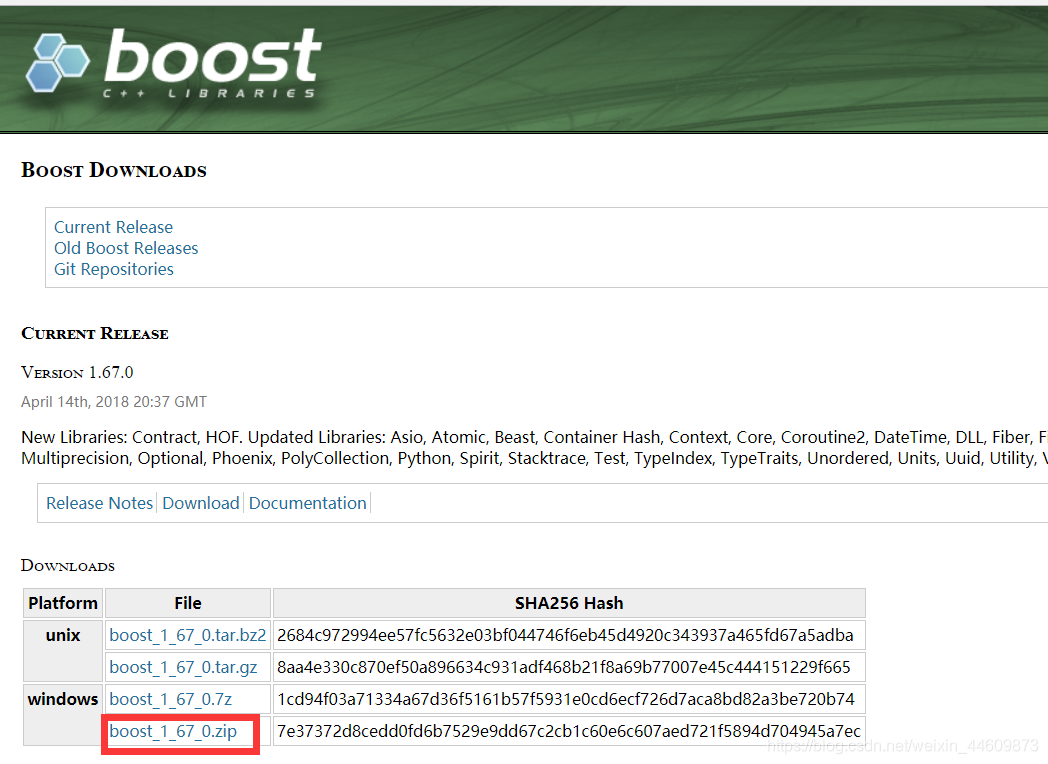Select the hash starting with 2684c972994e

click(x=565, y=635)
